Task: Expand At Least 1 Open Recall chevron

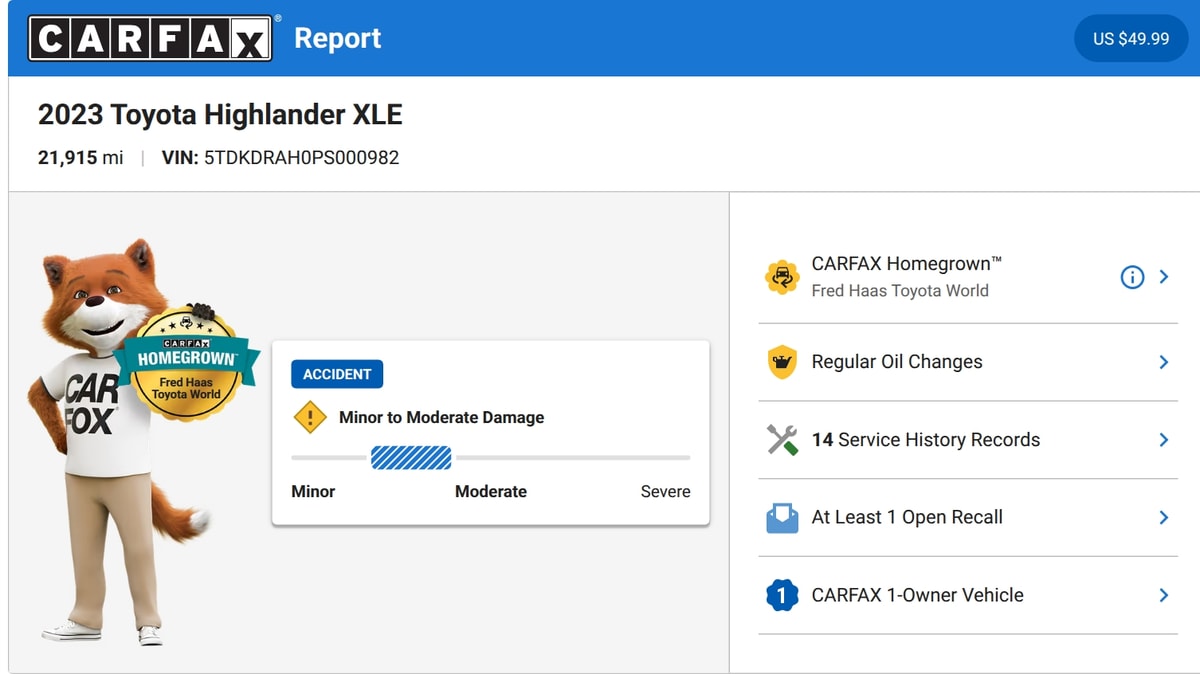Action: point(1164,518)
